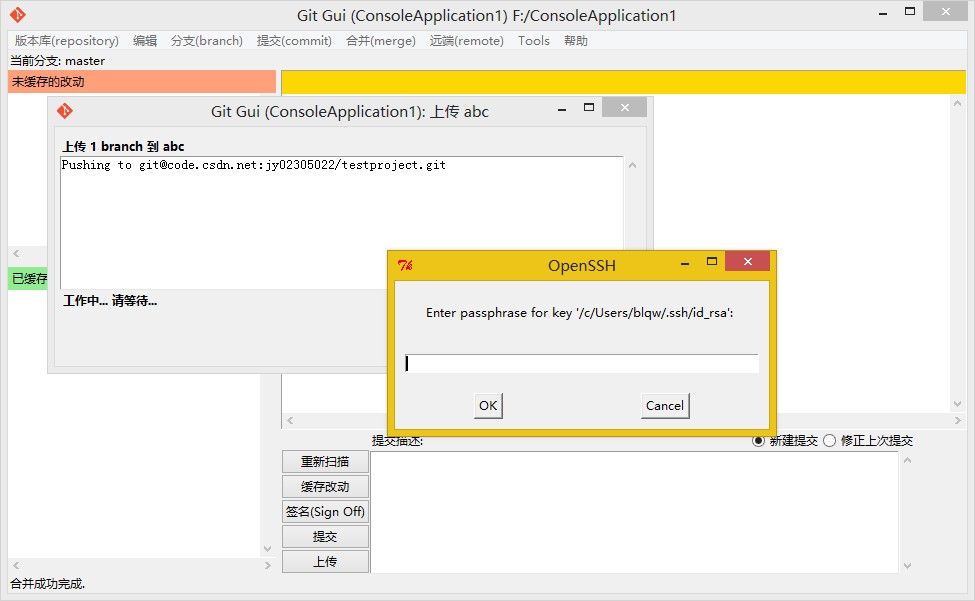Screen dimensions: 975x601
Task: Maximize the main Git Gui window
Action: point(910,11)
